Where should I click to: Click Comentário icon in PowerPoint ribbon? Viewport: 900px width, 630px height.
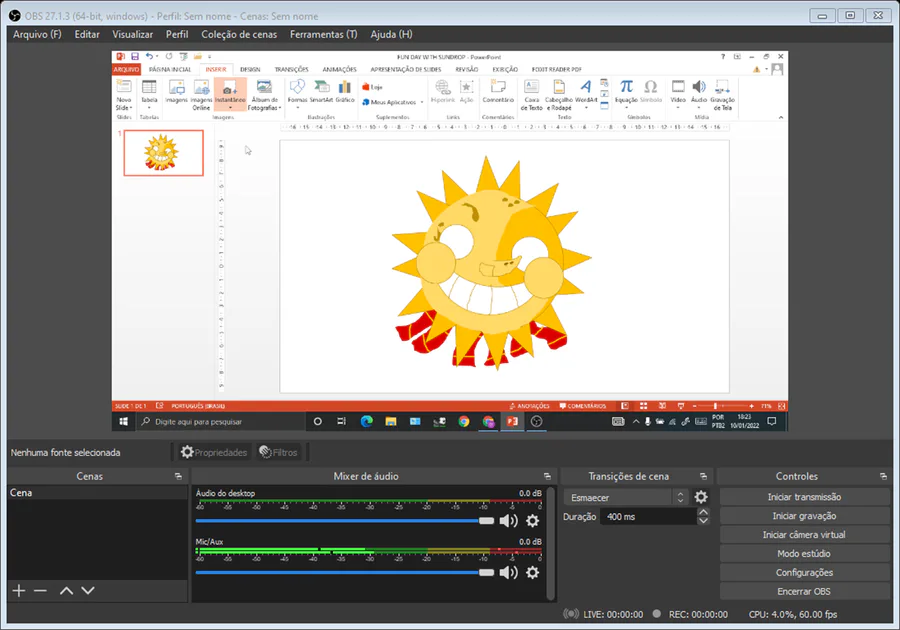[x=498, y=92]
